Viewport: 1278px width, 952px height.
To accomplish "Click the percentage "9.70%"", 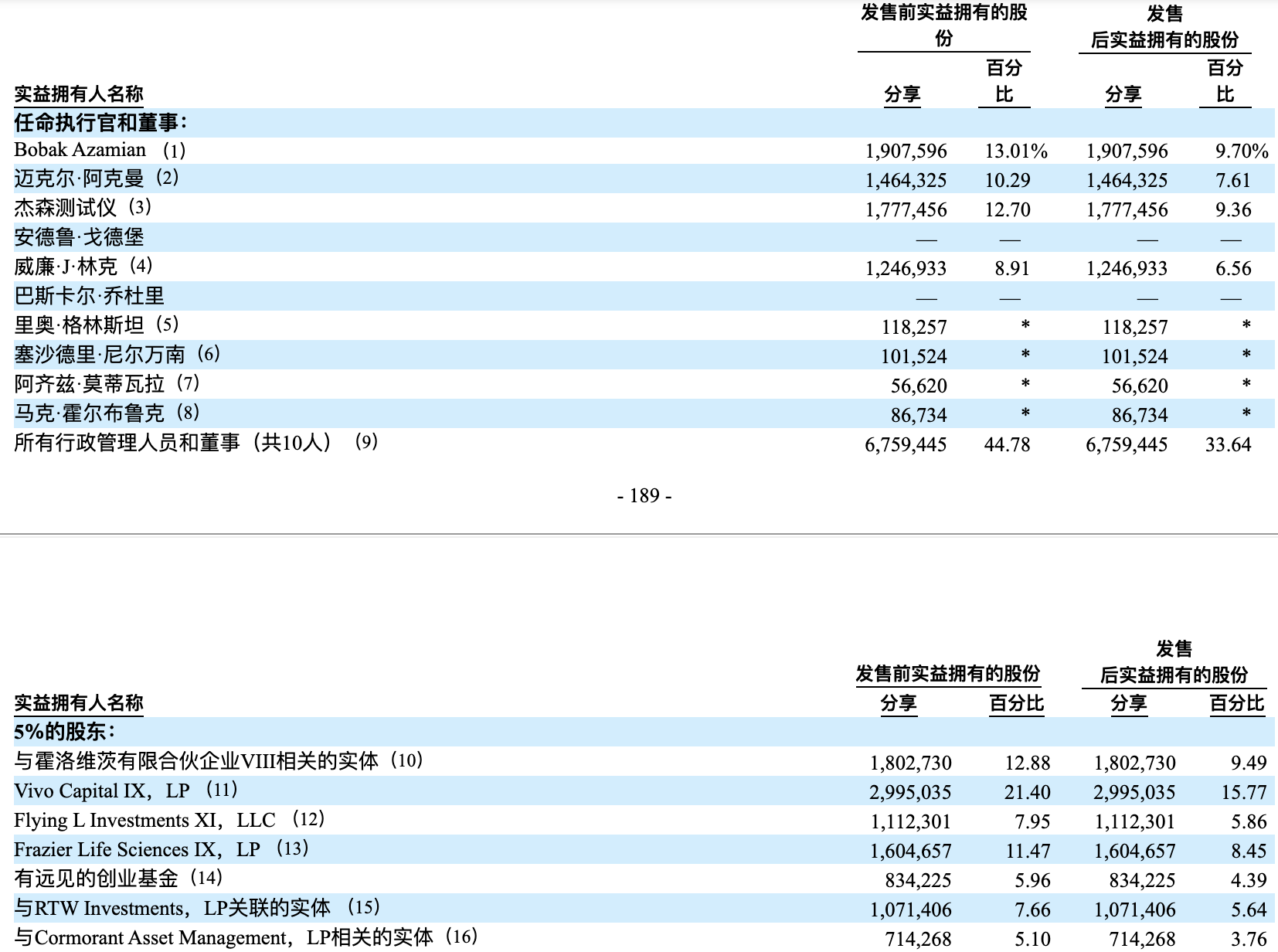I will (x=1242, y=151).
